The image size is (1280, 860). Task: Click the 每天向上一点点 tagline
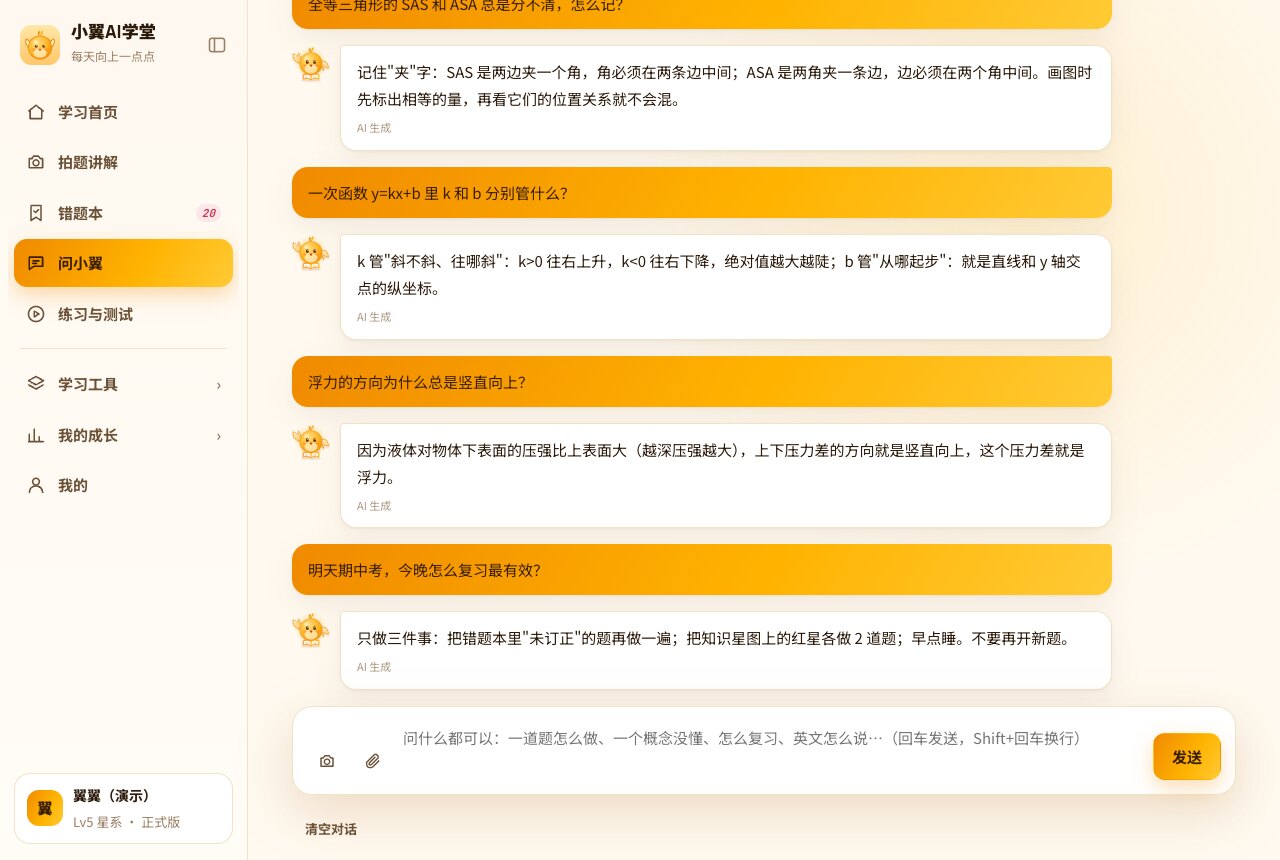point(113,57)
